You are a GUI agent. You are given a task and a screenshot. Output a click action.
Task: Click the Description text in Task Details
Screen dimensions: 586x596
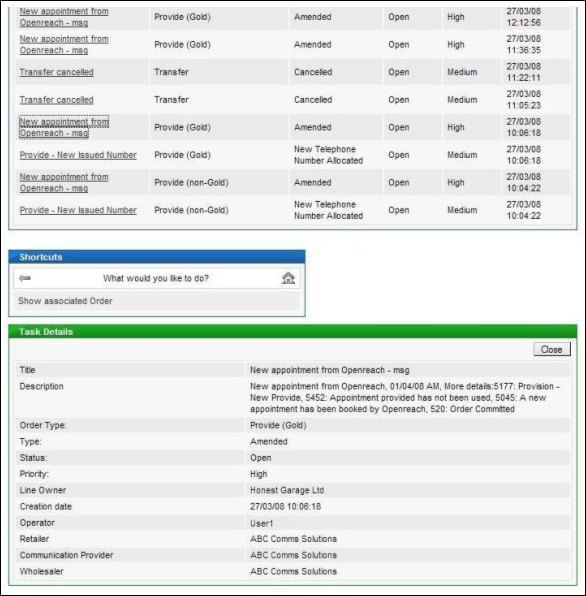tap(405, 398)
